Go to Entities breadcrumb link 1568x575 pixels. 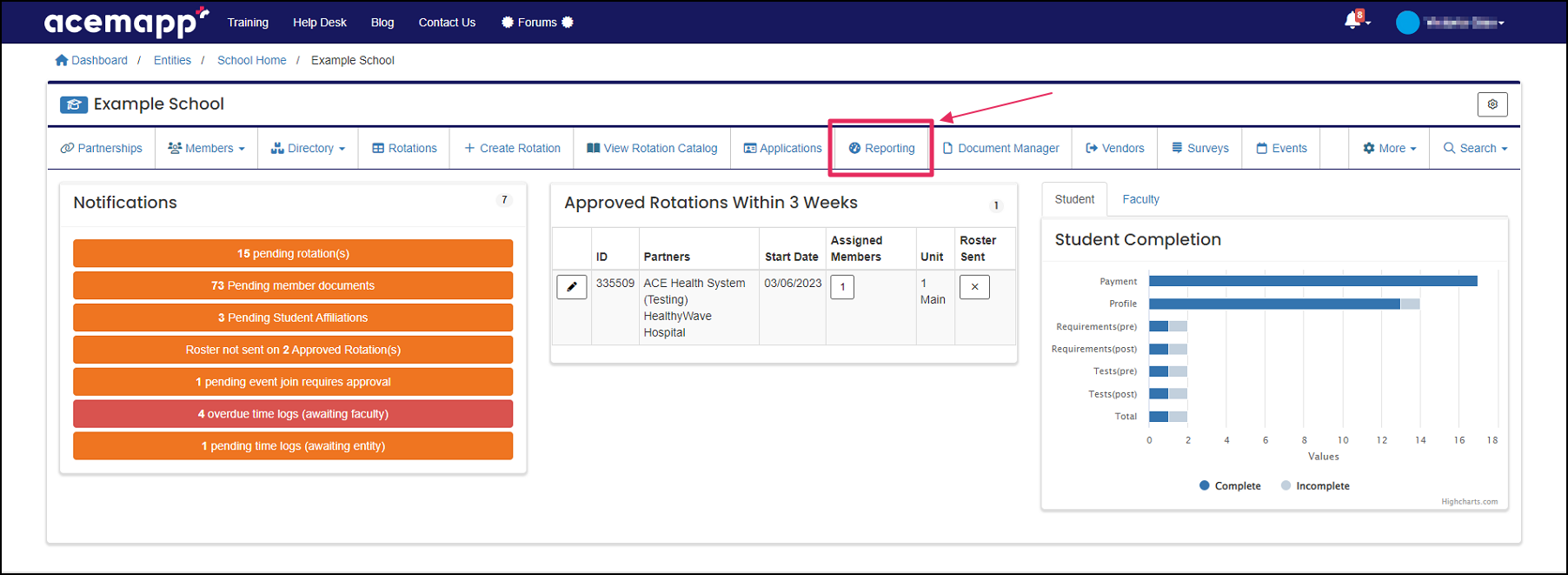(172, 60)
